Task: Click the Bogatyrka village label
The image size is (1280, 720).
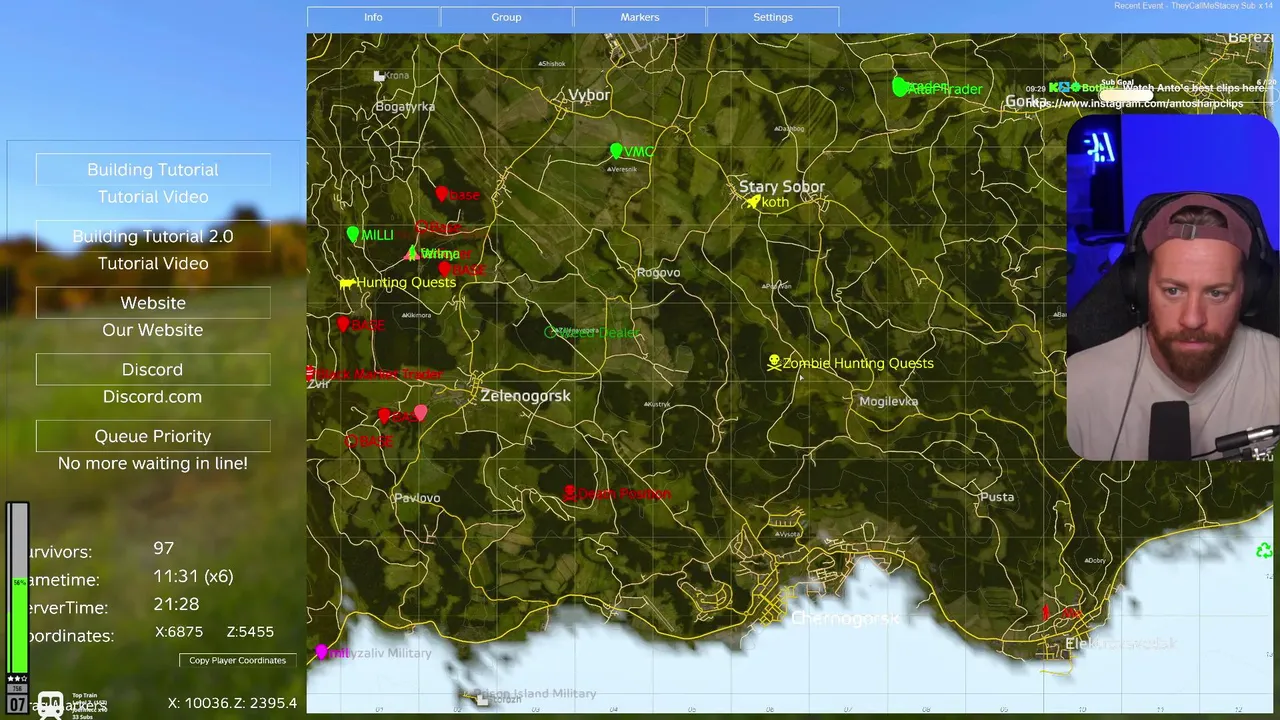Action: pos(405,107)
